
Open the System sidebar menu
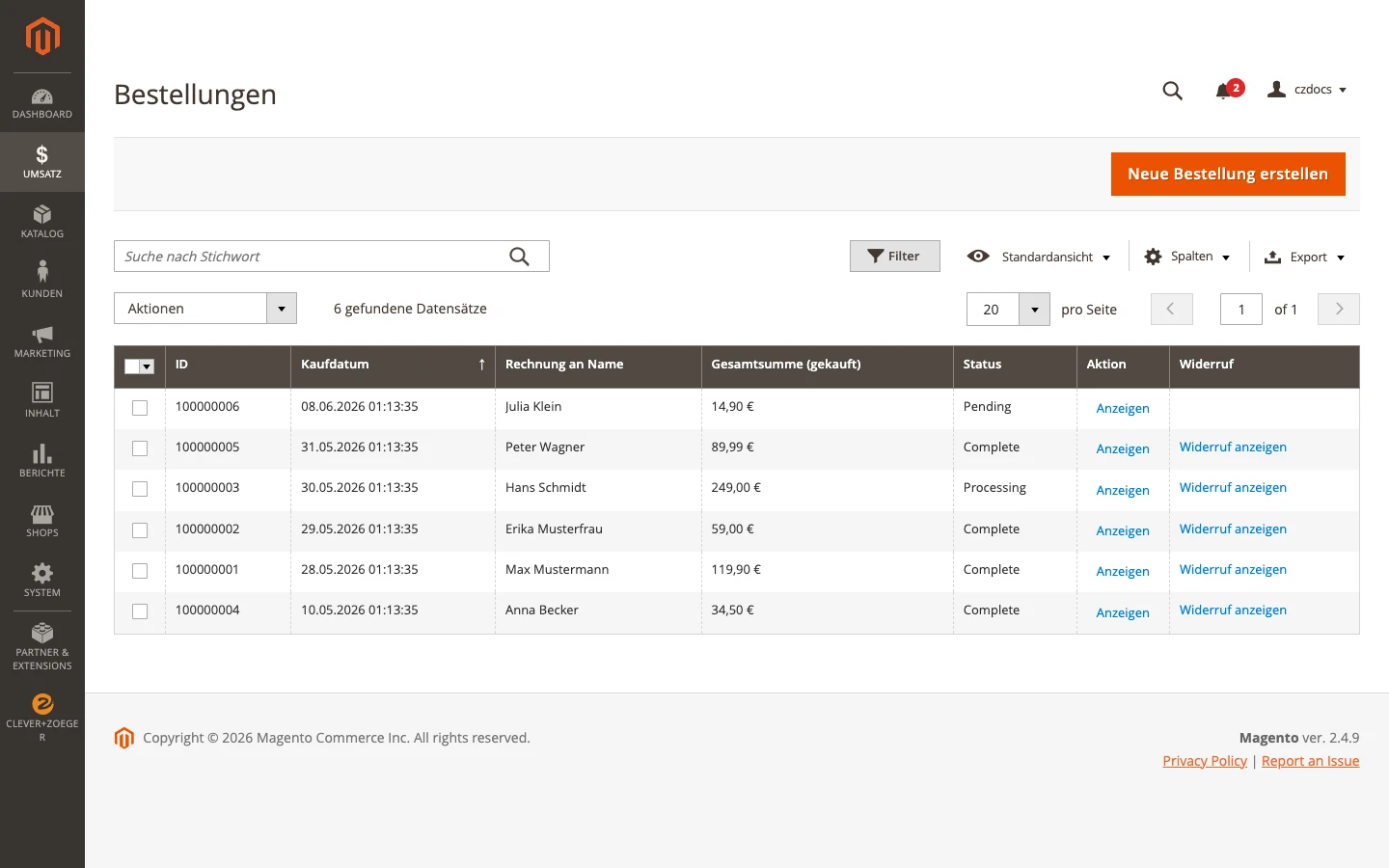coord(42,581)
